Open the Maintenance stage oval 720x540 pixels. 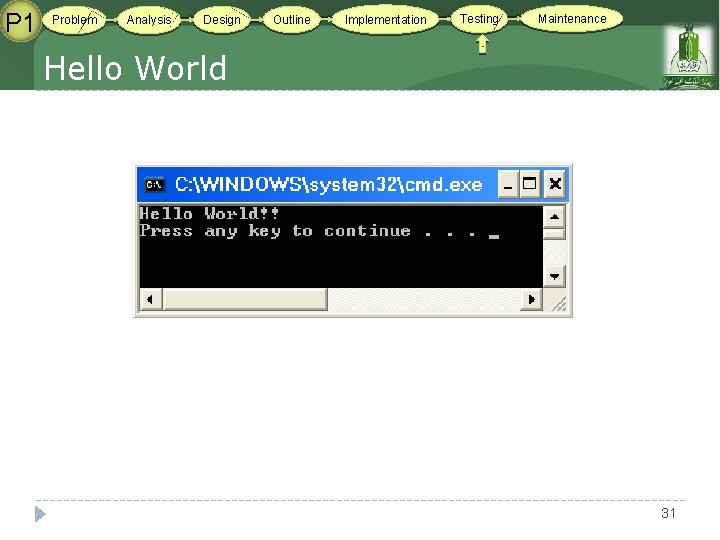[572, 19]
